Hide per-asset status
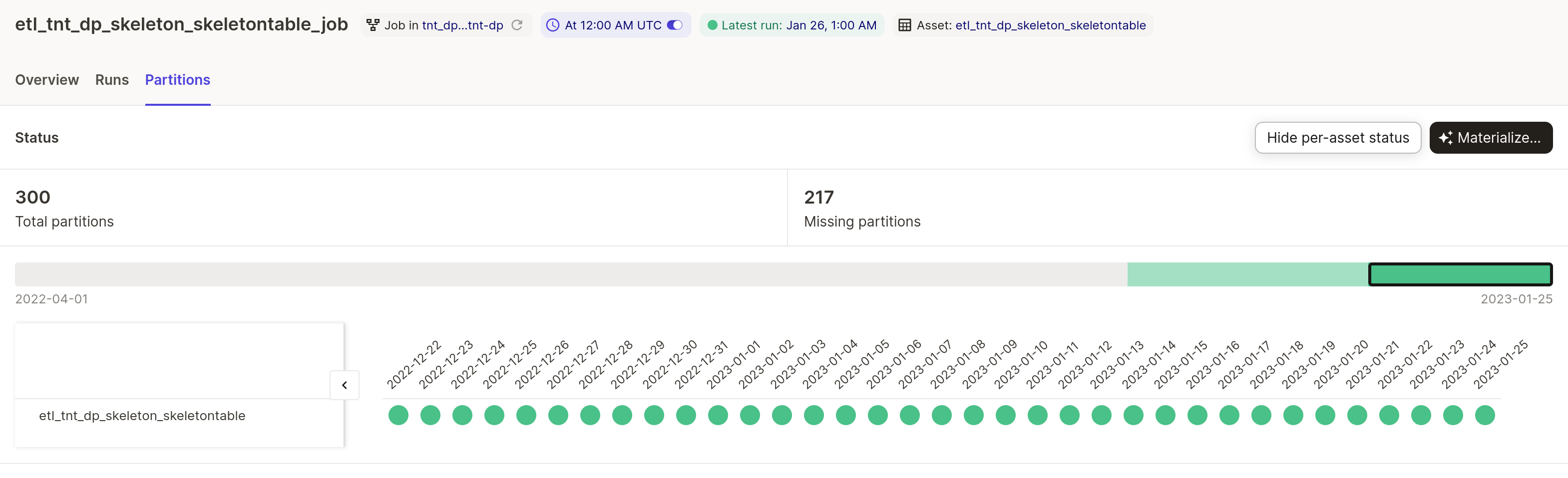This screenshot has width=1568, height=478. [1337, 137]
